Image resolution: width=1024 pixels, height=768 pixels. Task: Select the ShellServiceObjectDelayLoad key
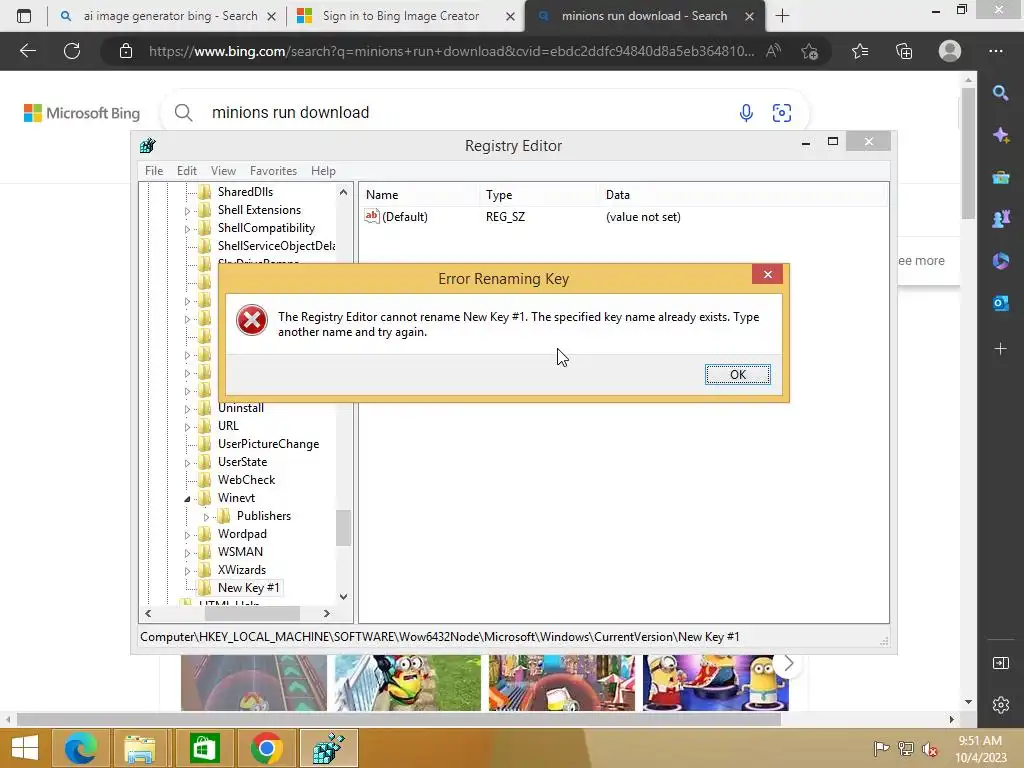pos(276,246)
